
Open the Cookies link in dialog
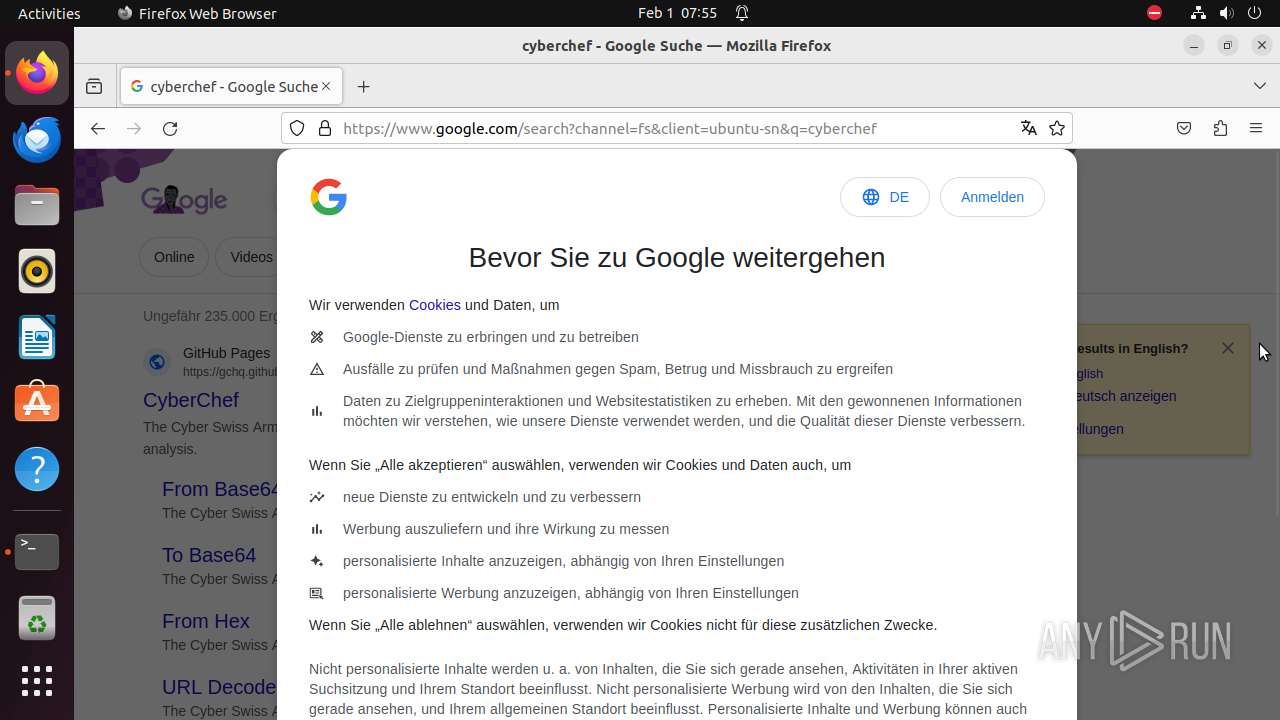click(435, 305)
